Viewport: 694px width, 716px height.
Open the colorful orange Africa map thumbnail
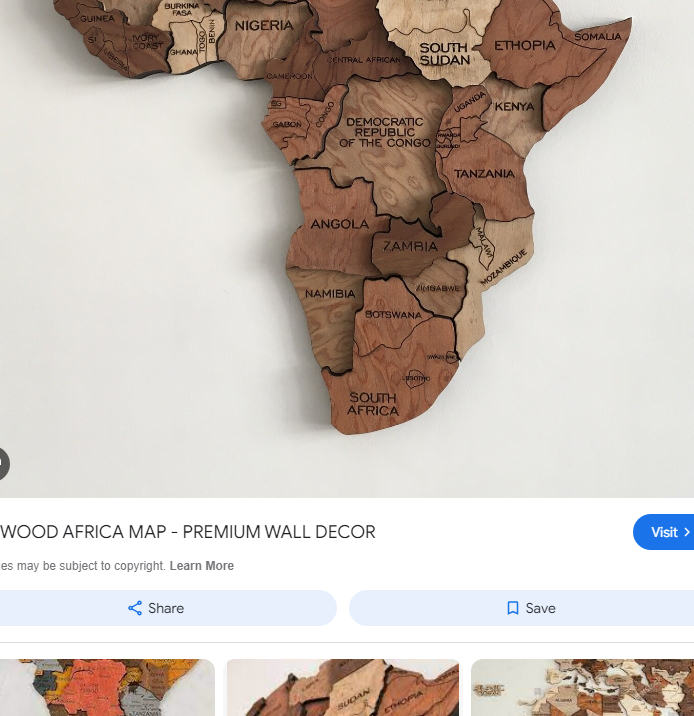[x=107, y=687]
